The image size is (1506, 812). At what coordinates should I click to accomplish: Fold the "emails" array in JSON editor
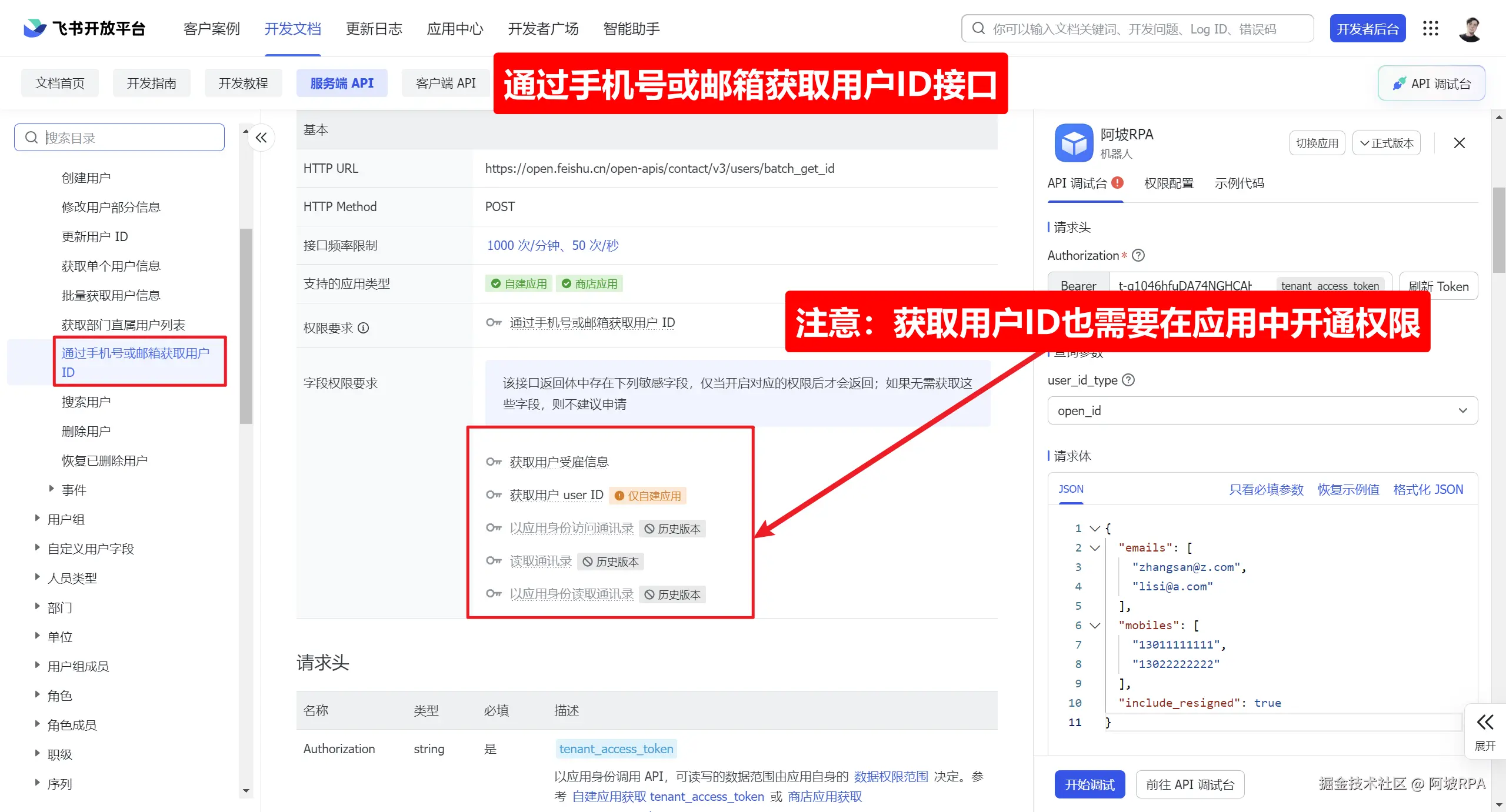click(x=1095, y=548)
